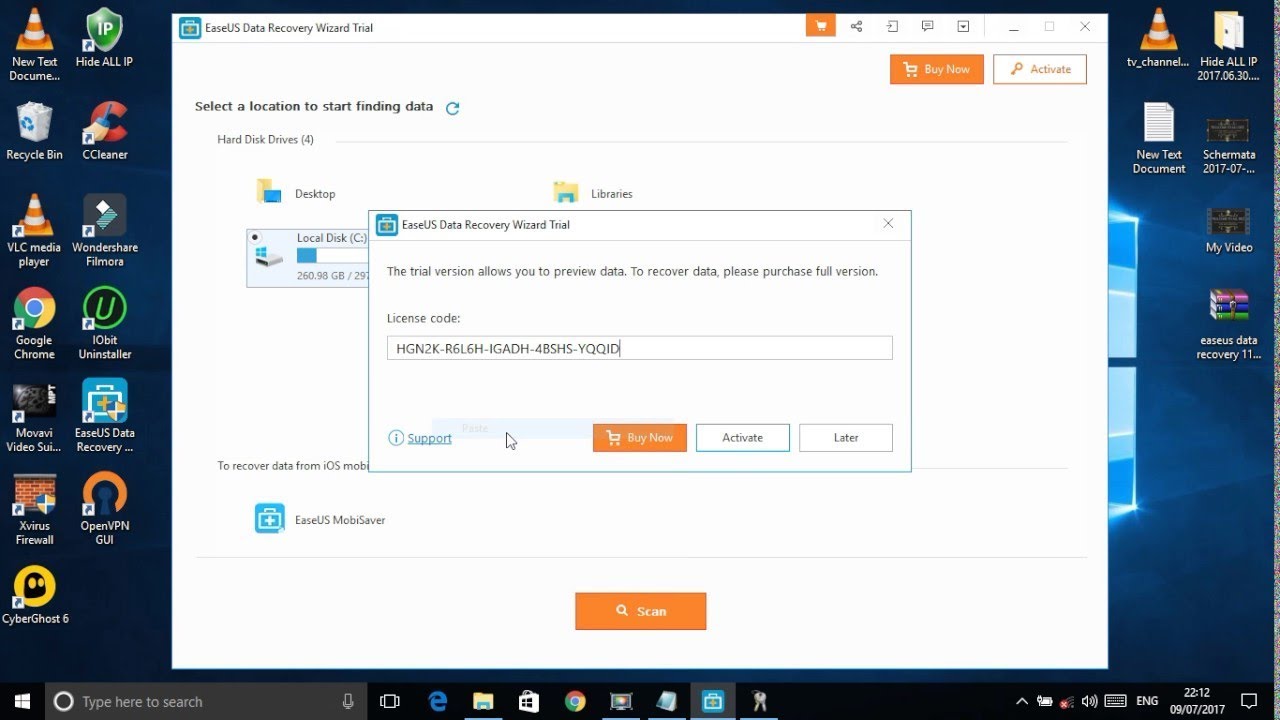The image size is (1280, 720).
Task: Open IObit Uninstaller shortcut
Action: point(104,324)
